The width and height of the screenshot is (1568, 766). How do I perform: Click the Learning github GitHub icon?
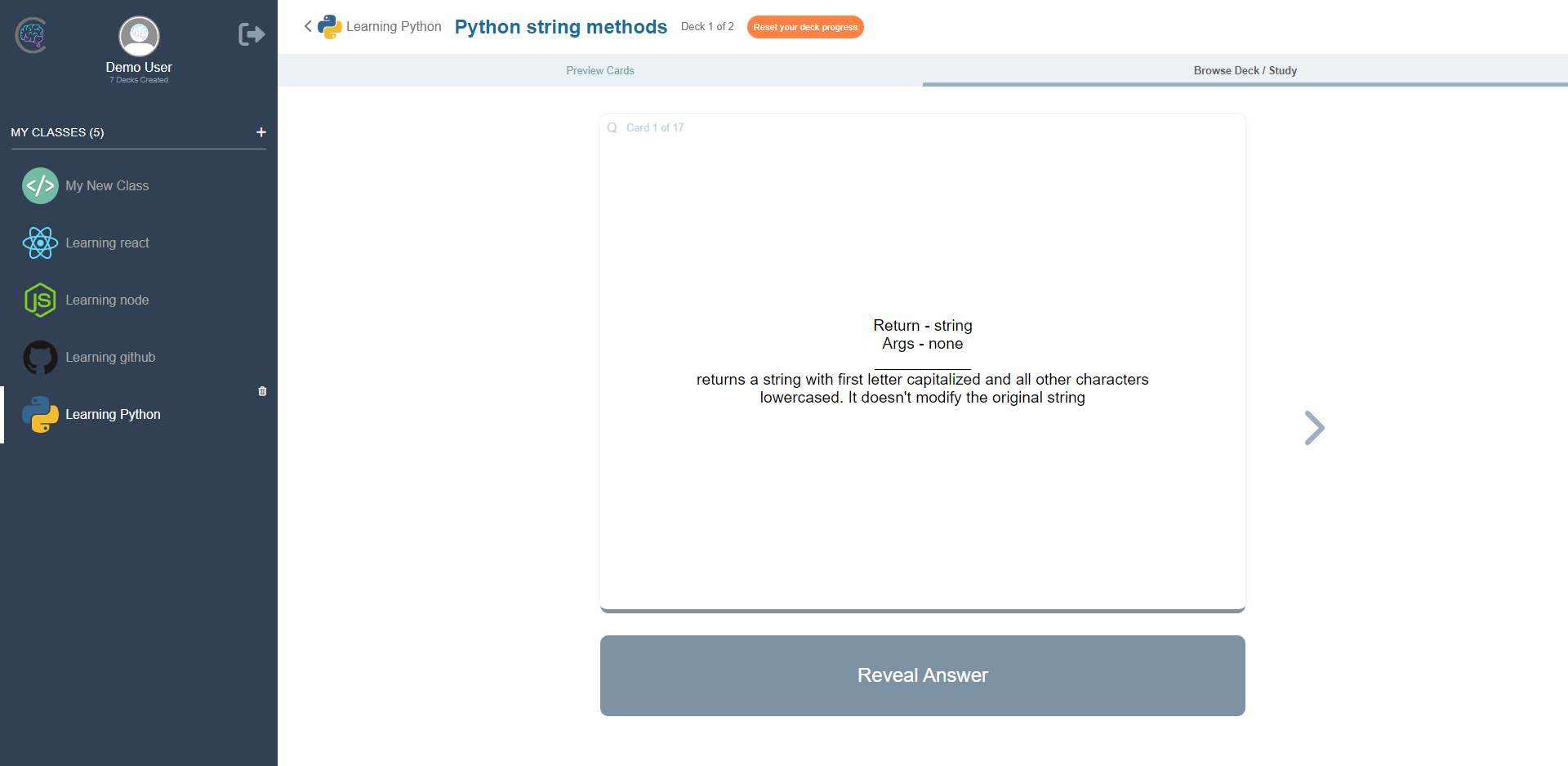[x=40, y=357]
